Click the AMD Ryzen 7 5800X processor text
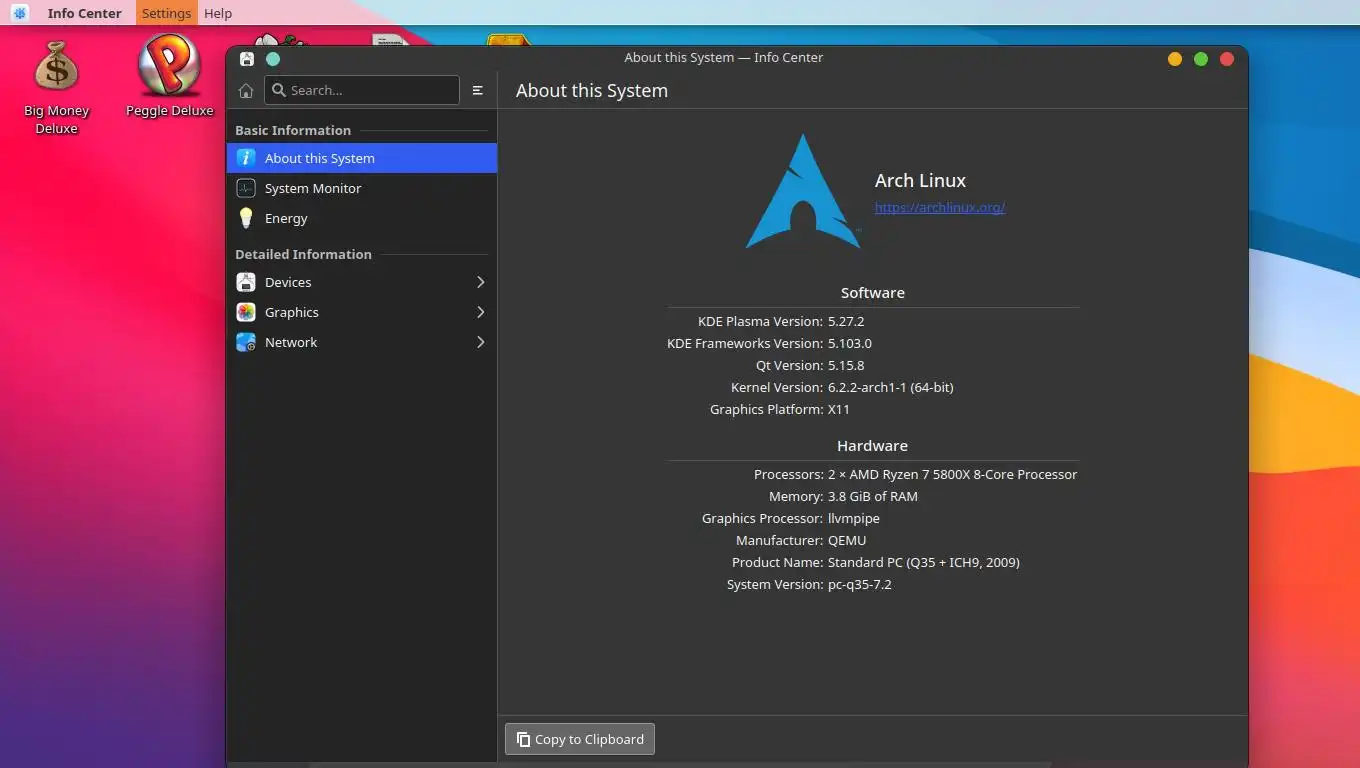The width and height of the screenshot is (1360, 768). (x=952, y=475)
